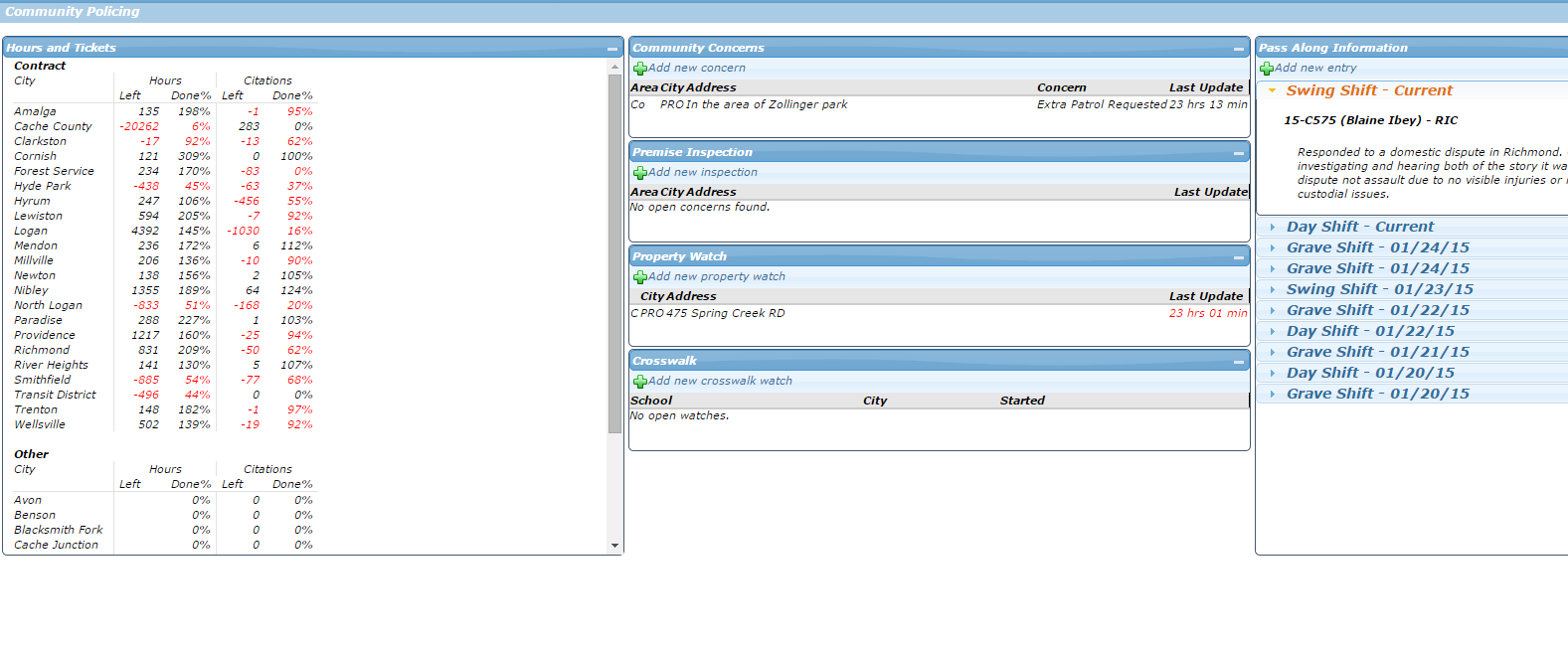This screenshot has height=647, width=1568.
Task: Minimize the Community Concerns panel
Action: pyautogui.click(x=1239, y=49)
